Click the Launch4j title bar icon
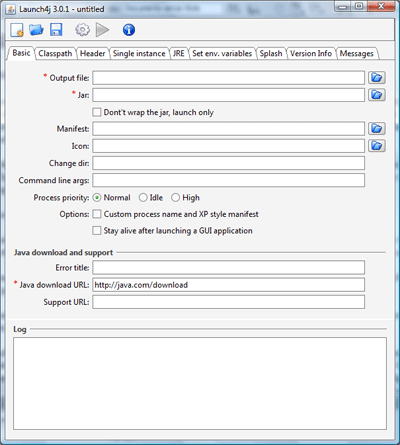 pyautogui.click(x=11, y=9)
